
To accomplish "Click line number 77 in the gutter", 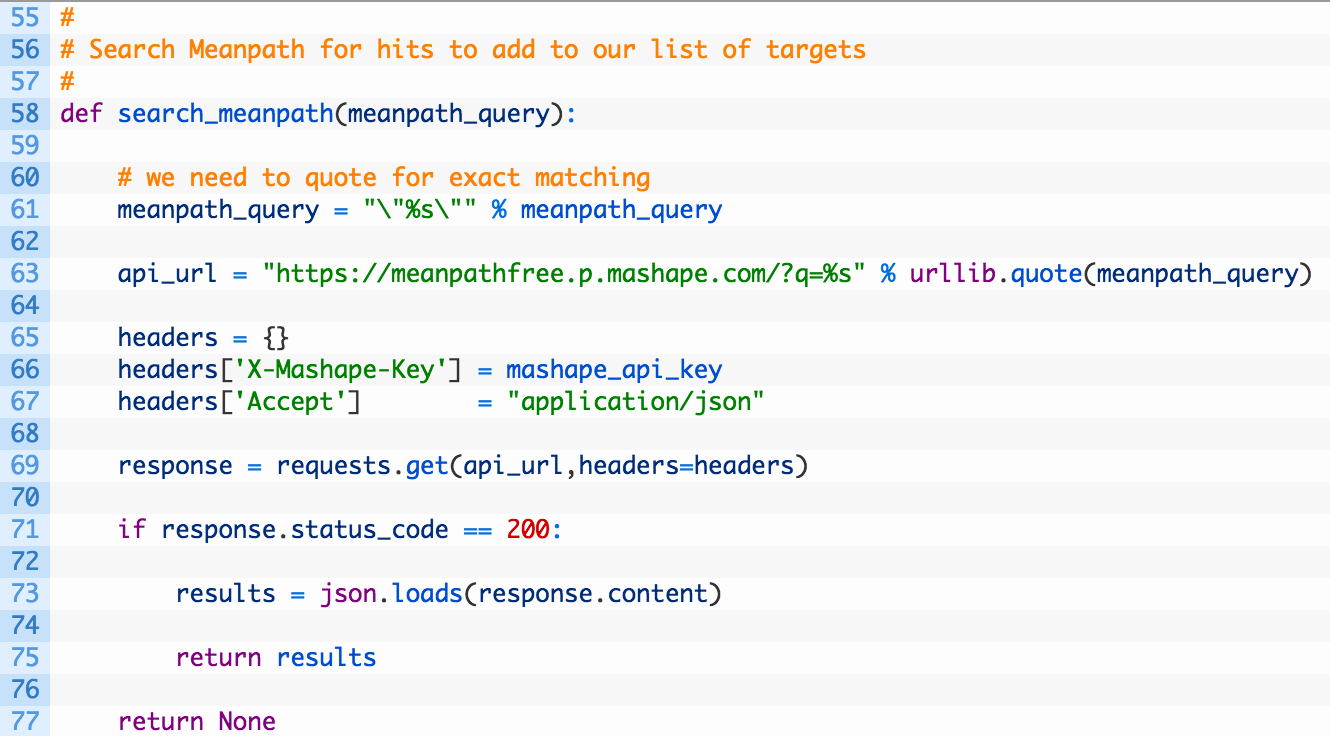I will point(25,721).
